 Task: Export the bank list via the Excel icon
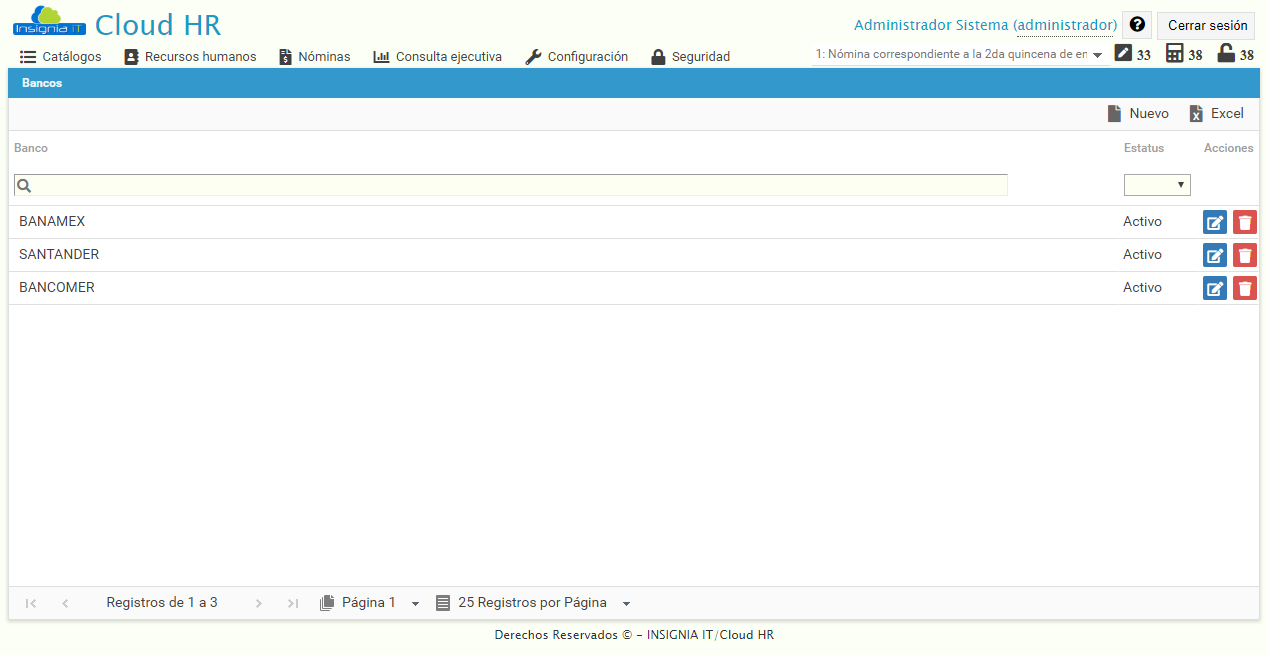1215,113
